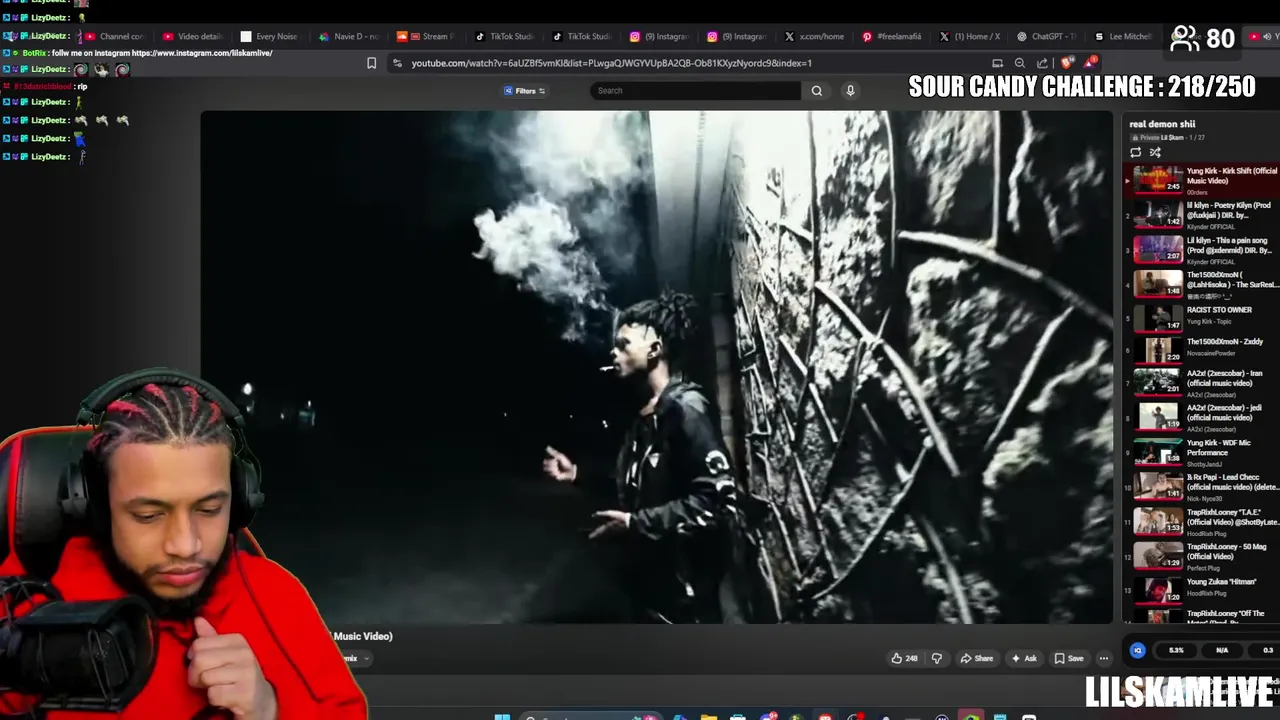Switch to the ChatGPT tab
This screenshot has width=1280, height=720.
(x=1046, y=37)
